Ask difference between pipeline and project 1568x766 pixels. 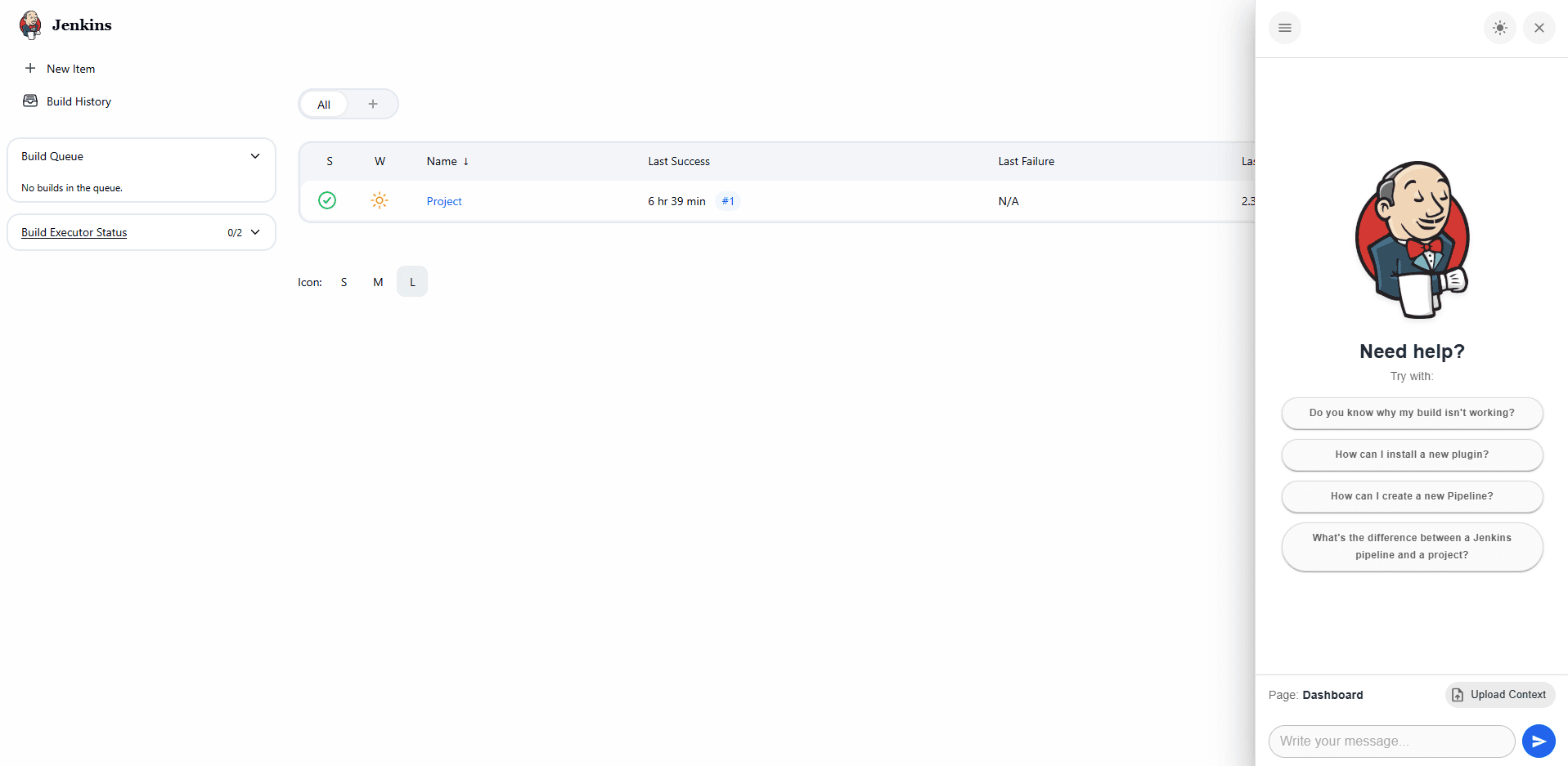pyautogui.click(x=1413, y=547)
